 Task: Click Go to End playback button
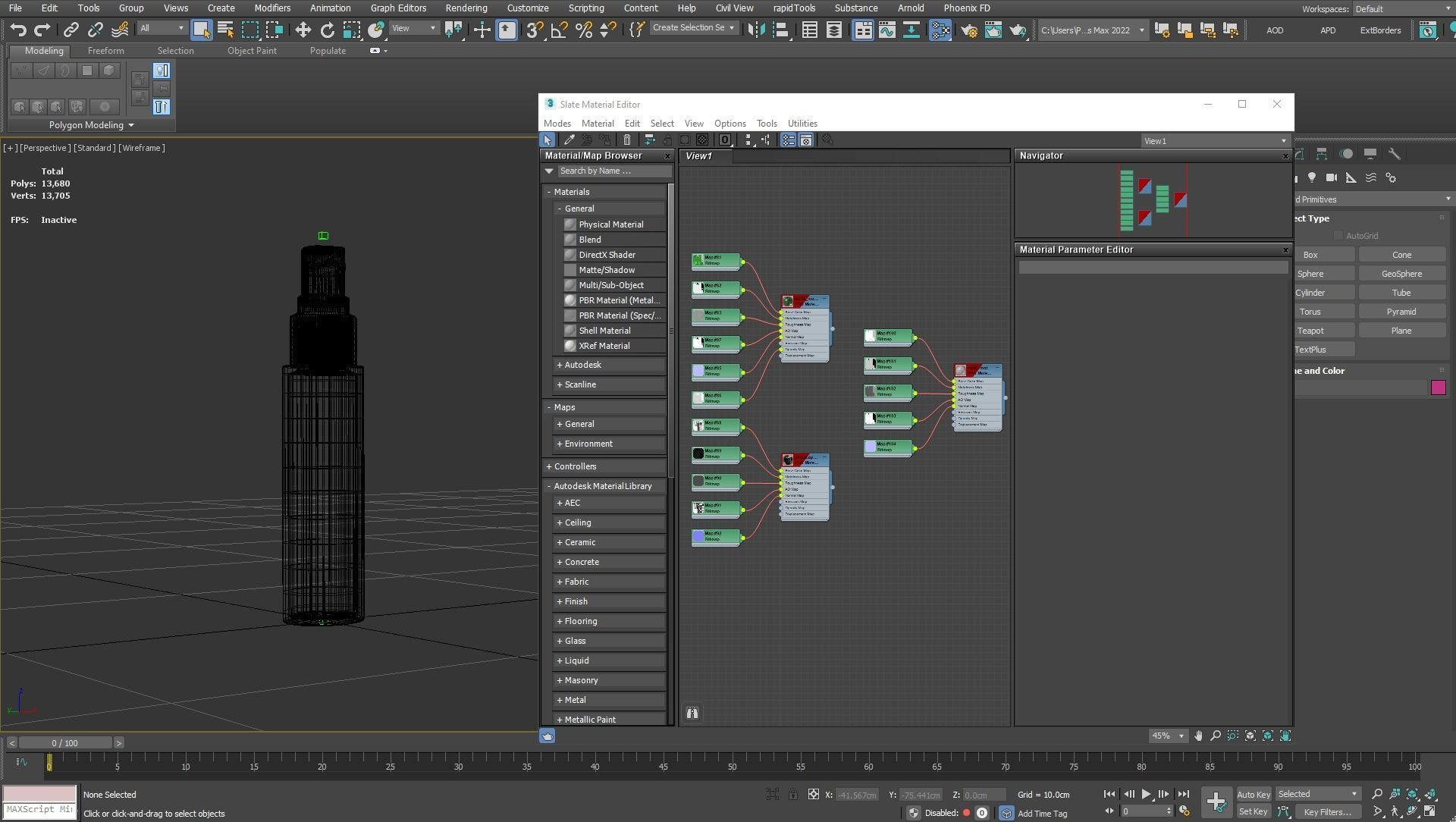[1183, 794]
